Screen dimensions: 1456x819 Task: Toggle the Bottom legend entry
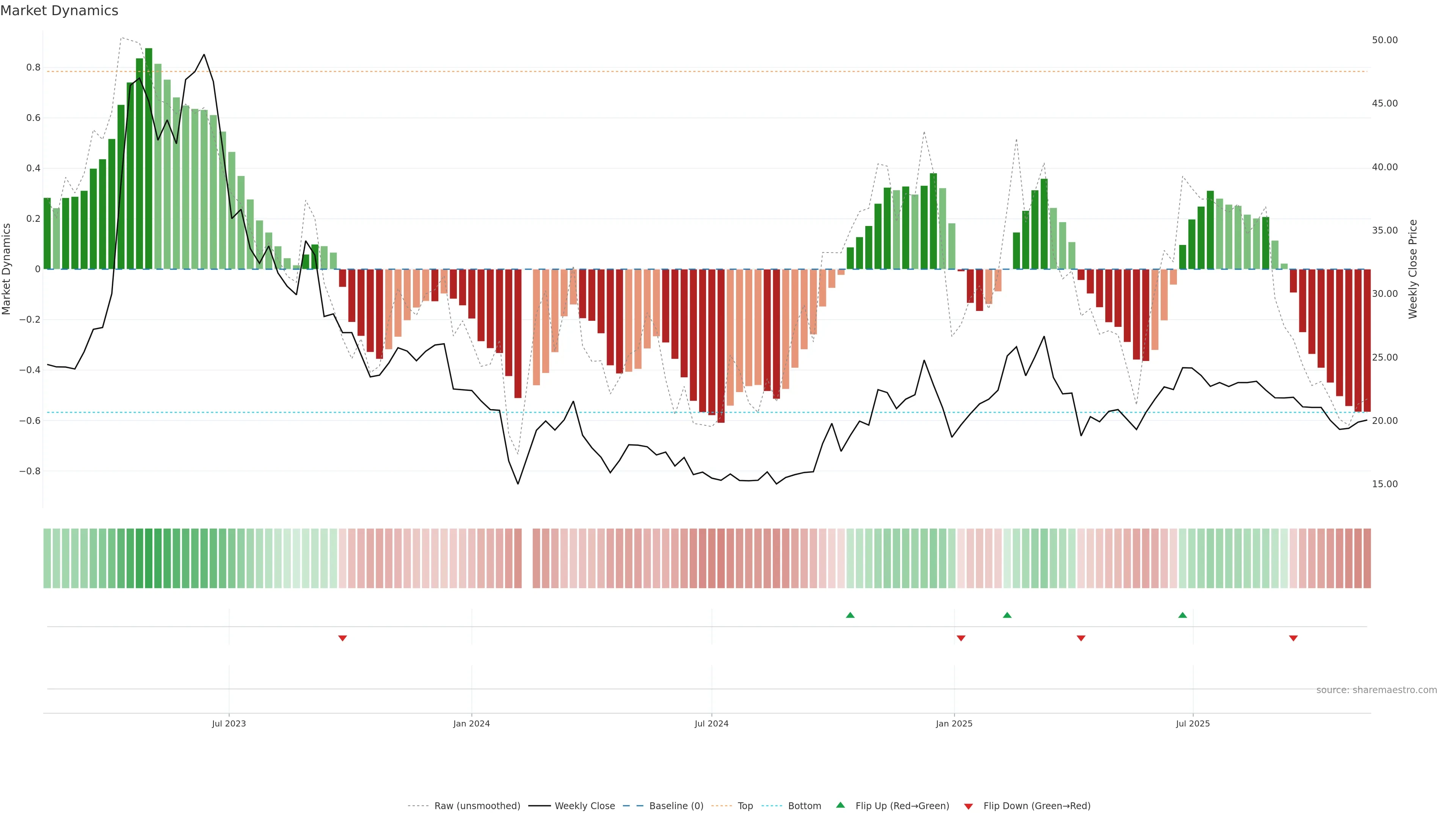click(x=804, y=805)
